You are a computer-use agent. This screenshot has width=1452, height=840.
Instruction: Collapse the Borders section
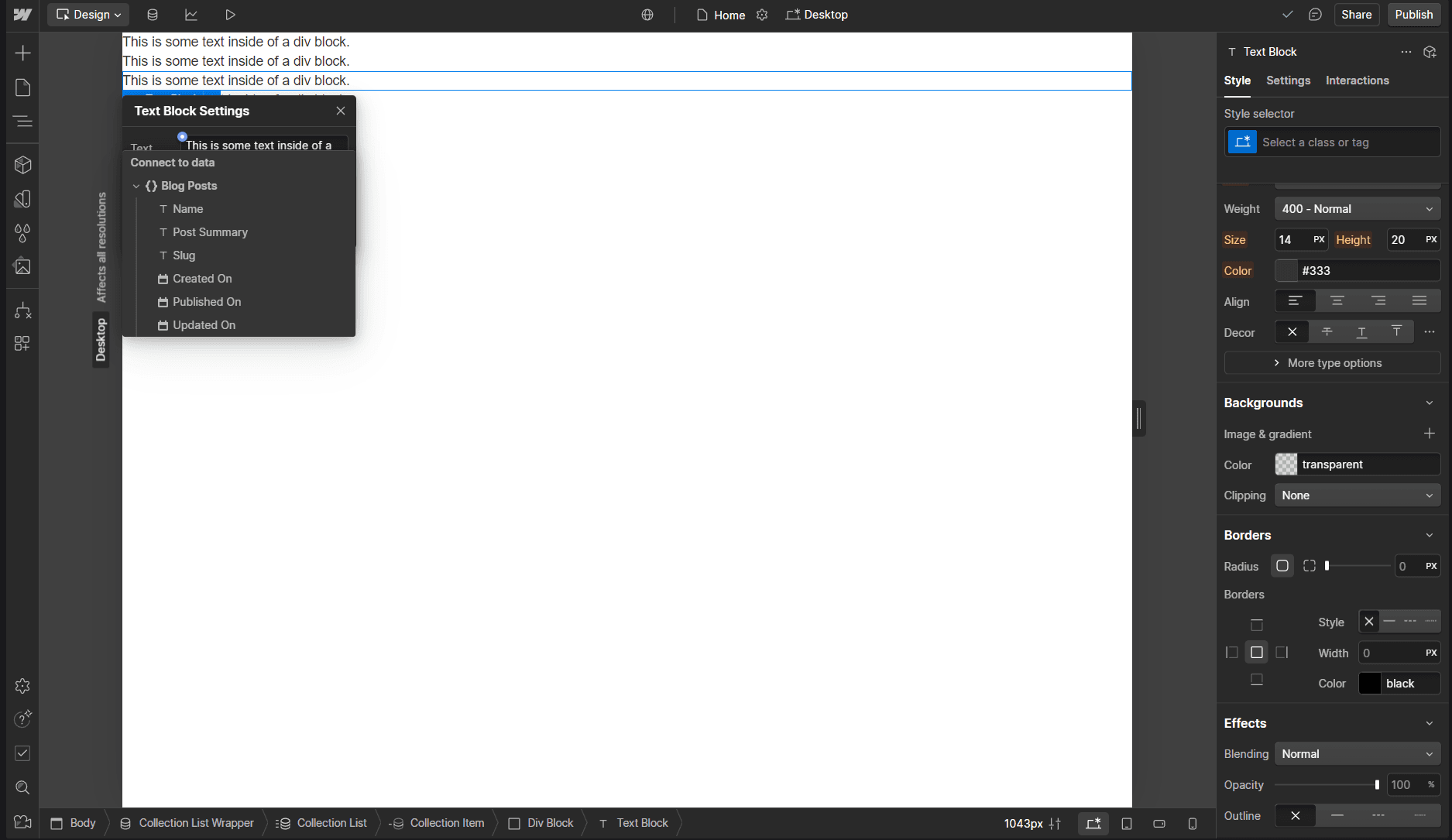[1430, 535]
